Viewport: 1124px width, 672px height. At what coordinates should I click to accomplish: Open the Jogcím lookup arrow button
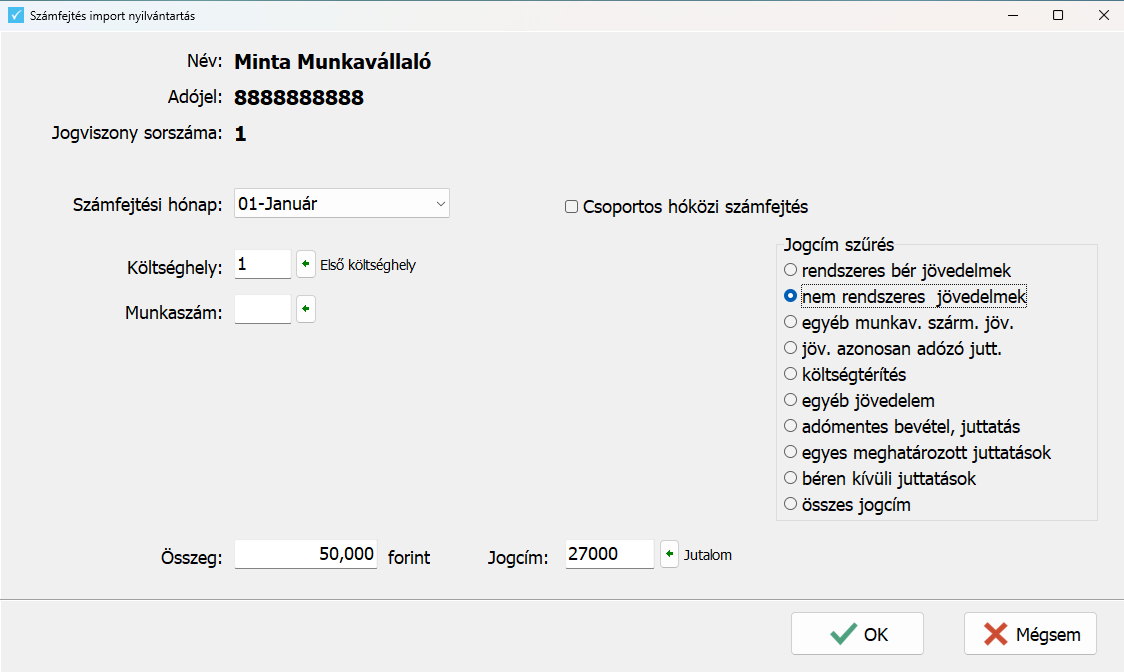coord(670,553)
